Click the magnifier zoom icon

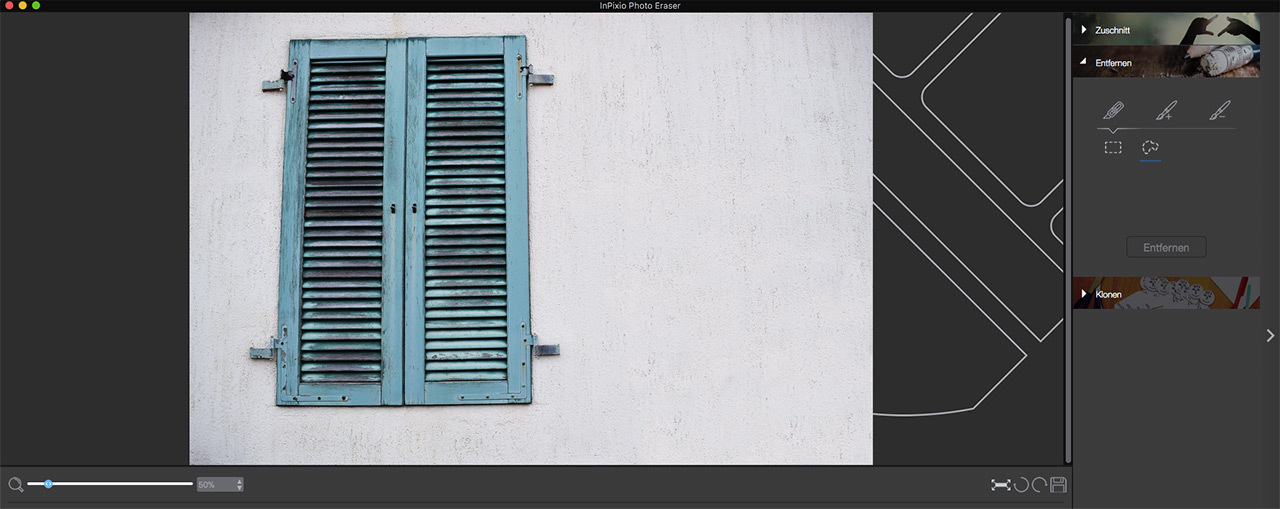pyautogui.click(x=16, y=485)
